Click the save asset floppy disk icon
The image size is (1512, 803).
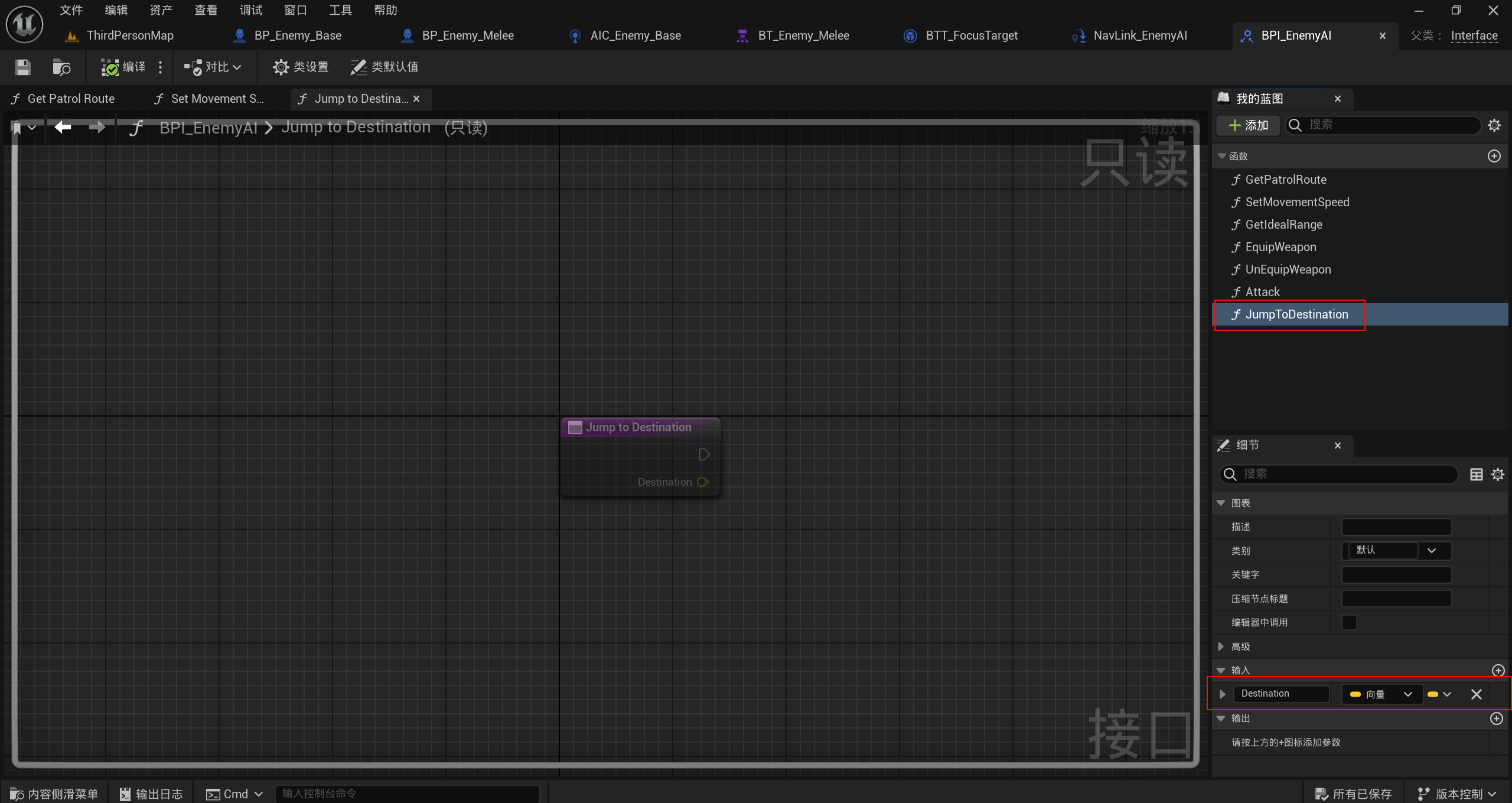(22, 67)
